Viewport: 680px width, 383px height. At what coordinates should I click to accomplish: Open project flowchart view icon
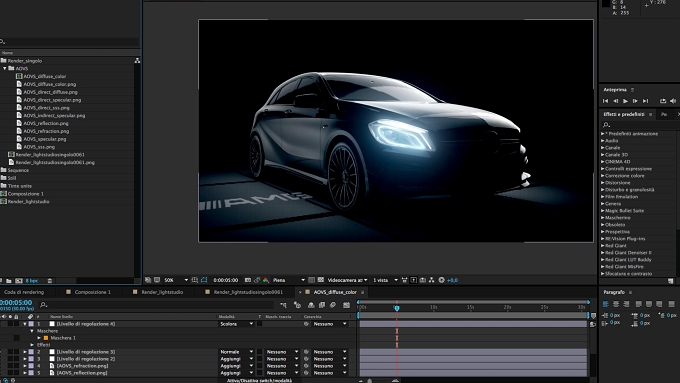(x=137, y=61)
